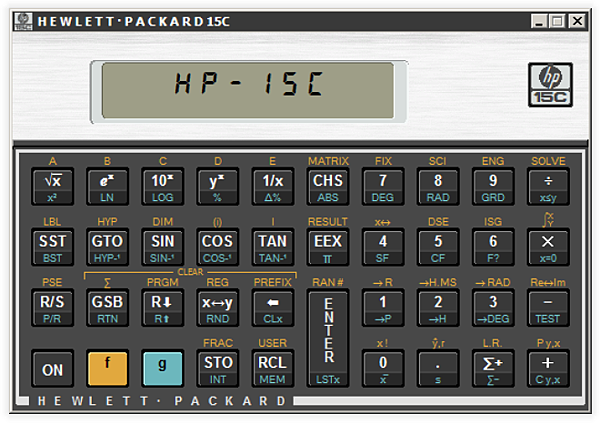Image resolution: width=600 pixels, height=424 pixels.
Task: Activate the blue g shift key
Action: [162, 369]
